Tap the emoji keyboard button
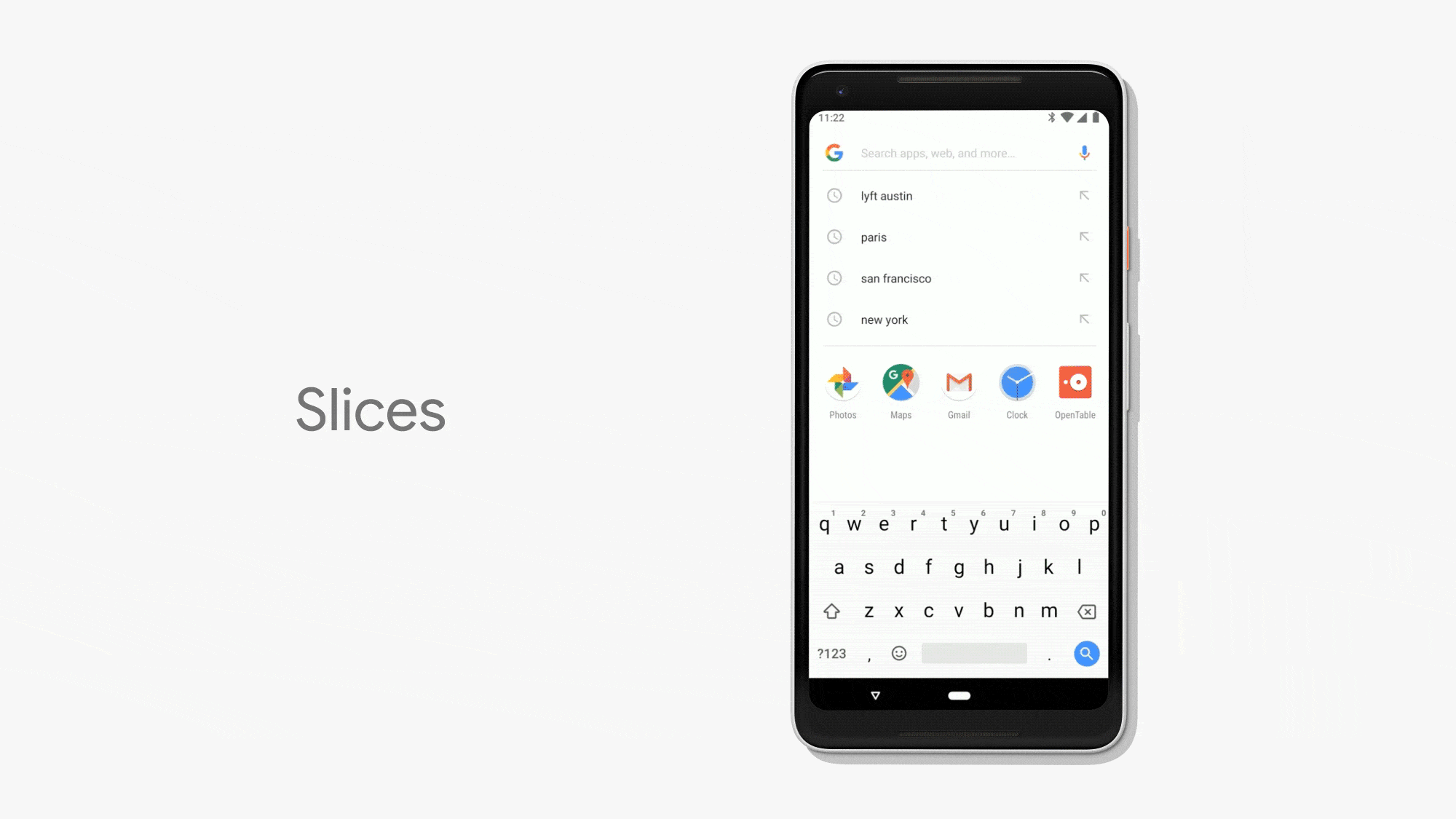Image resolution: width=1456 pixels, height=819 pixels. pyautogui.click(x=899, y=653)
